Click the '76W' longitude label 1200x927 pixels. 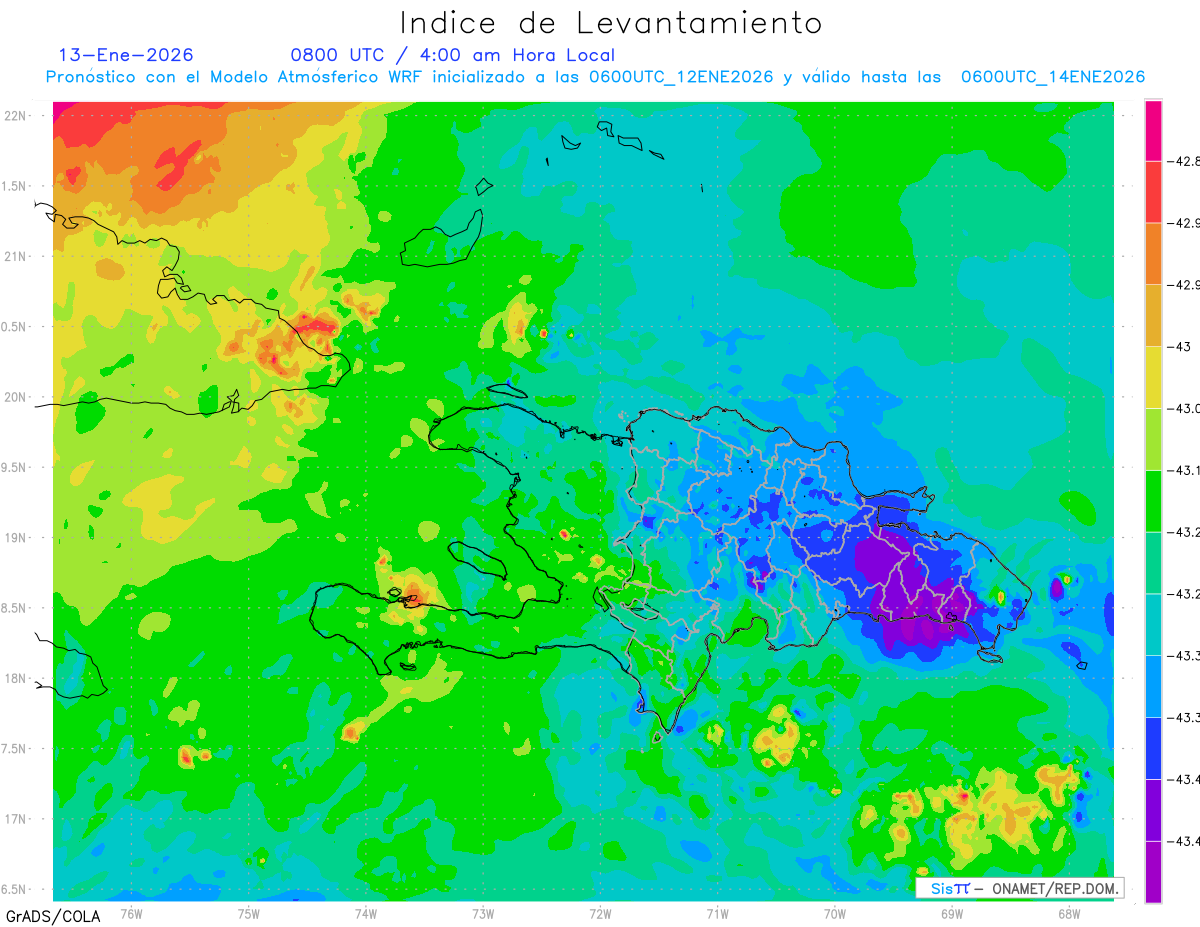131,913
